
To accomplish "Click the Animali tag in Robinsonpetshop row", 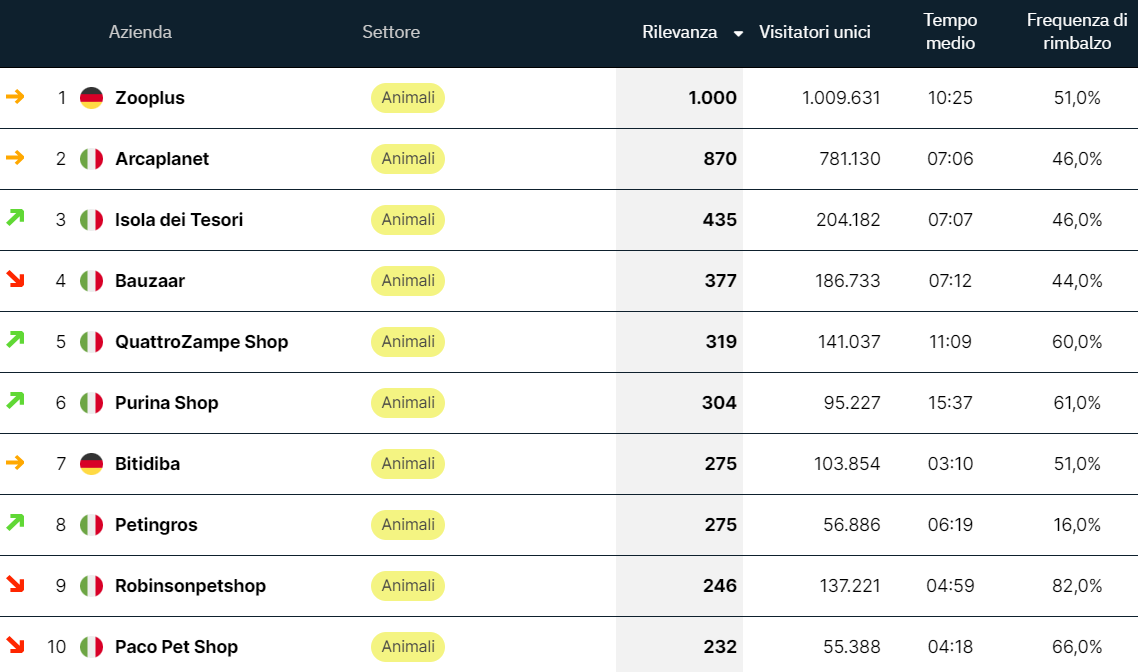I will point(408,586).
